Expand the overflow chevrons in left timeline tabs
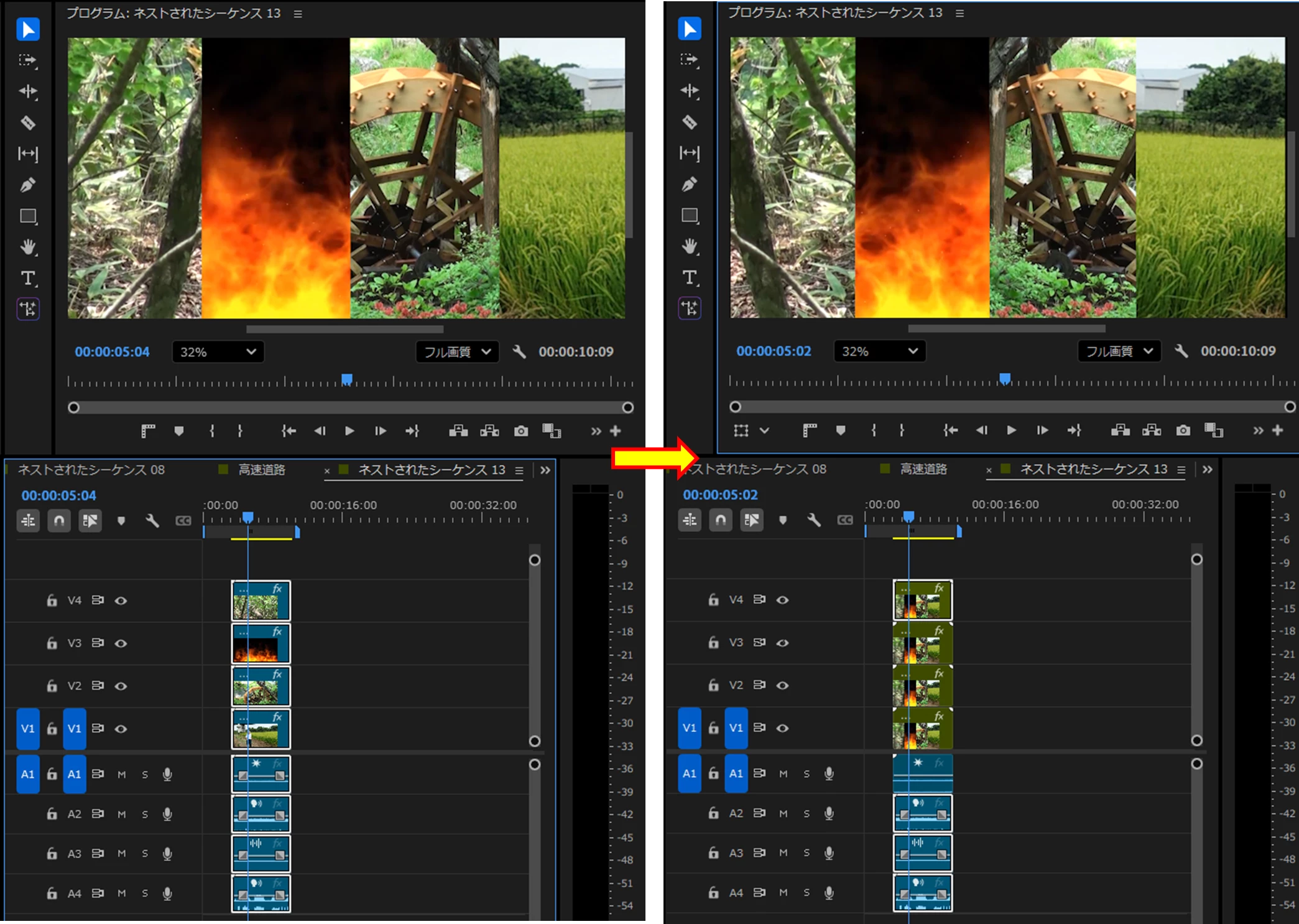 pos(545,470)
